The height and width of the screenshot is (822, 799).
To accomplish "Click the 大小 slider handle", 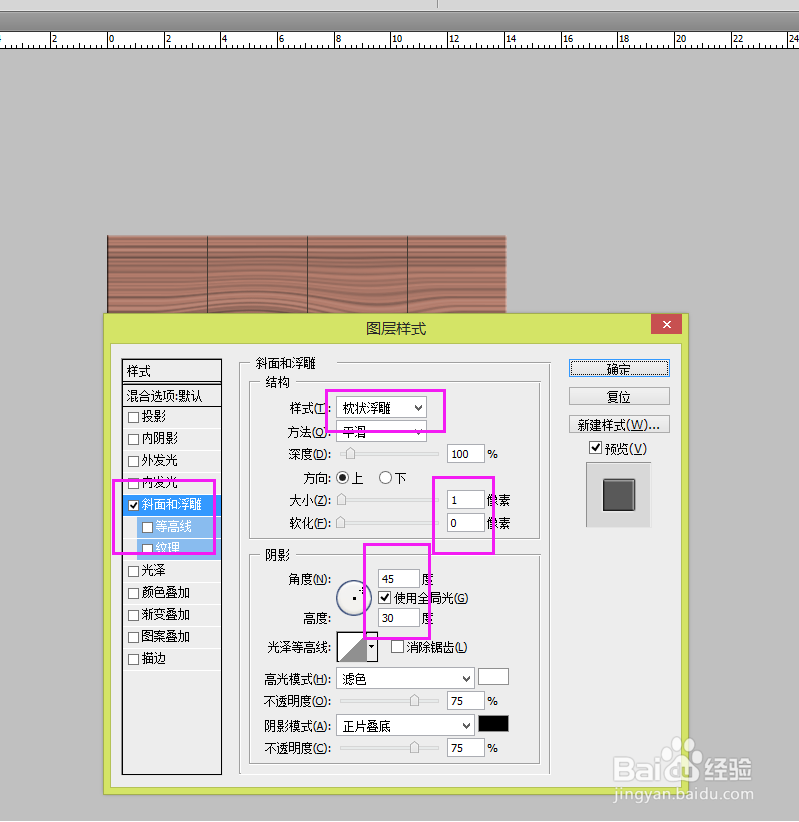I will click(x=341, y=500).
